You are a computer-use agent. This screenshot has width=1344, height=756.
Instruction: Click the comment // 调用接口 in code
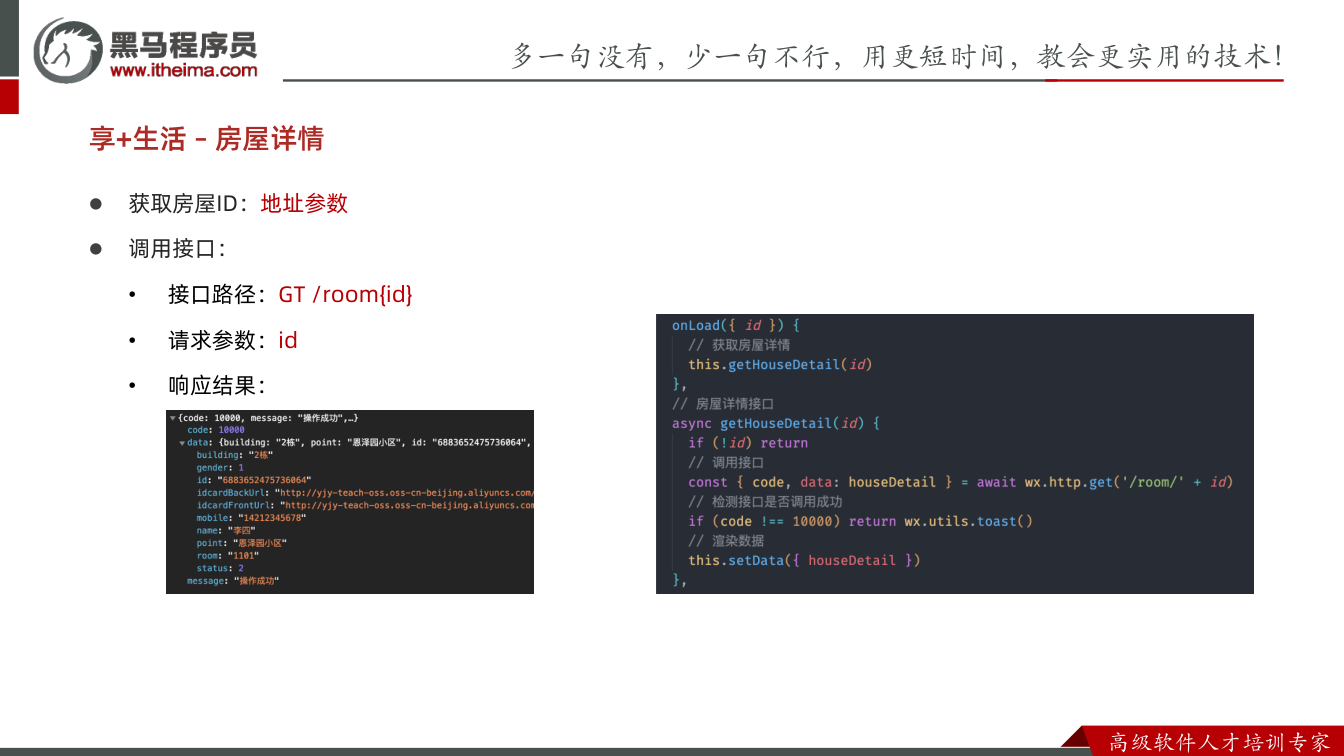[726, 463]
